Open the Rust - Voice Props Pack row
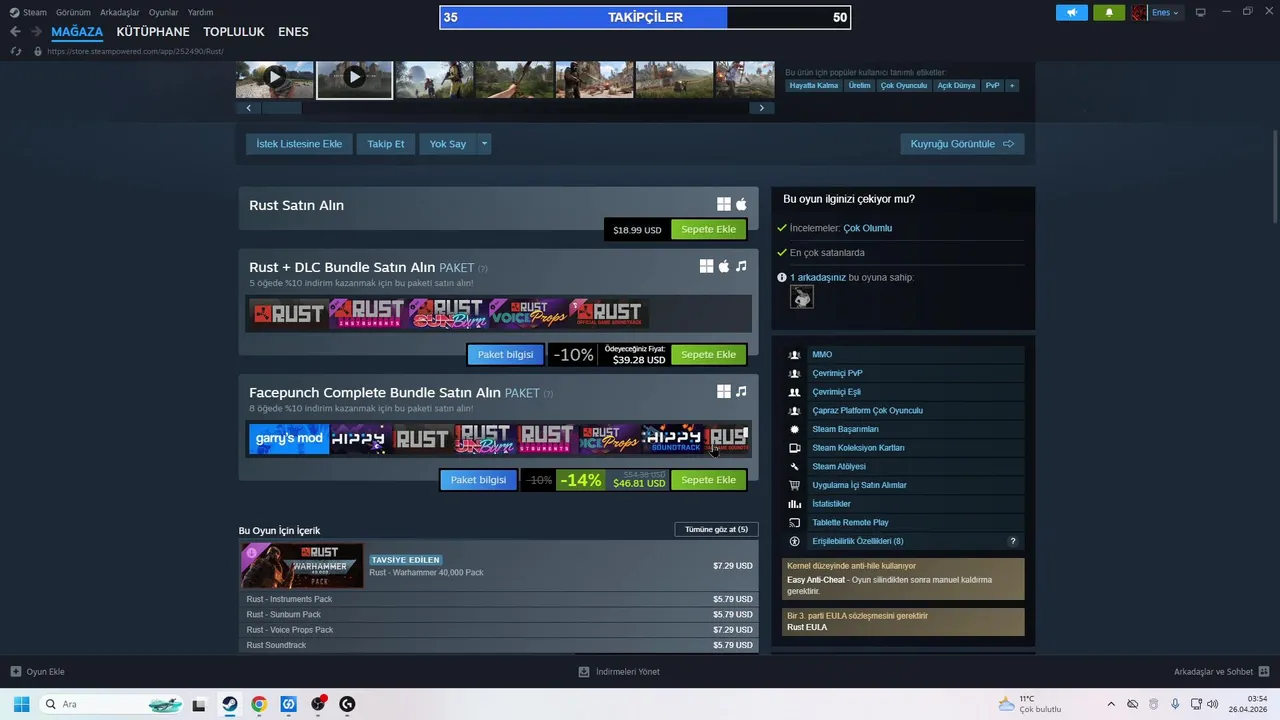Screen dimensions: 1280x720 498,630
